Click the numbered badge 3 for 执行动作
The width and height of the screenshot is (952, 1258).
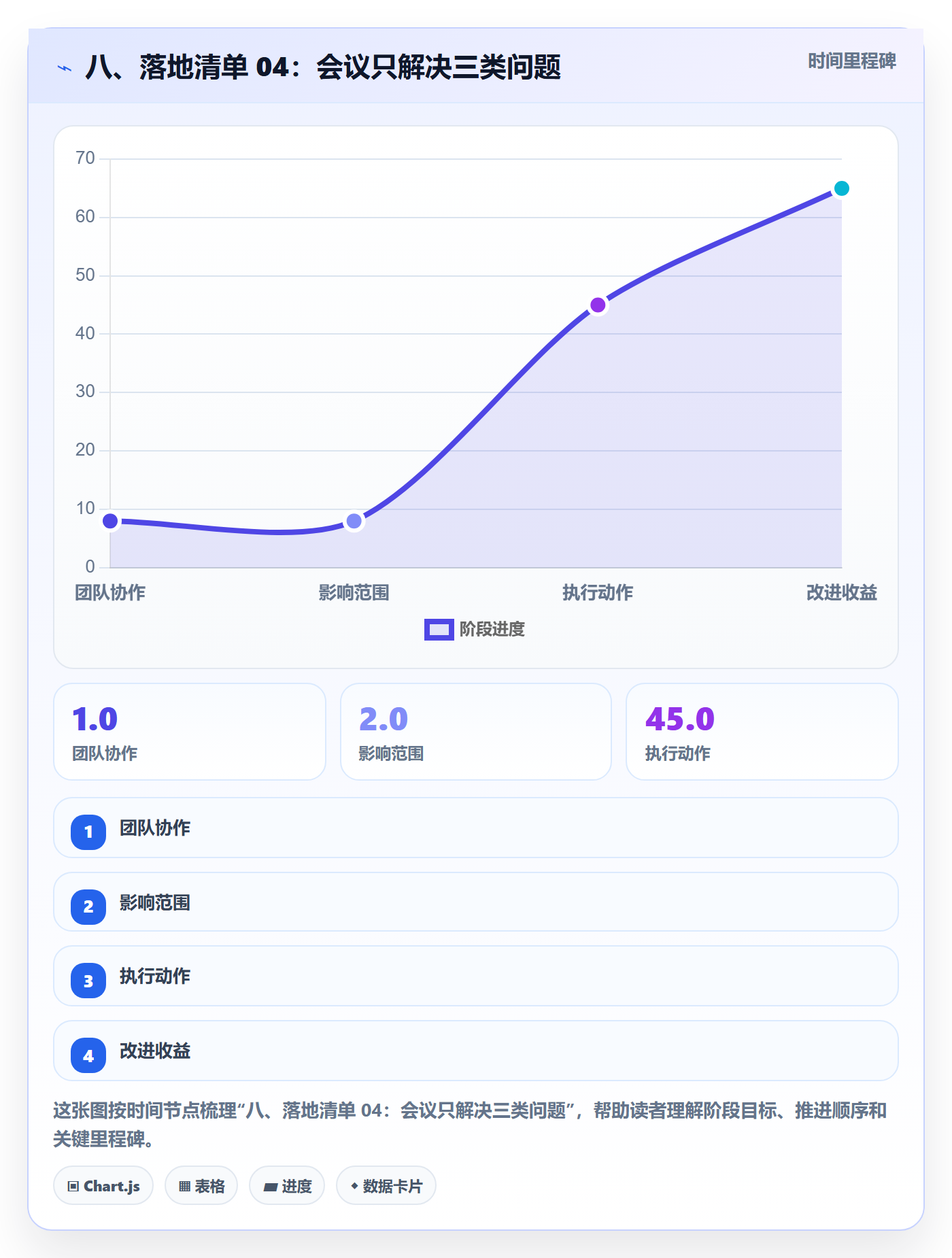88,981
